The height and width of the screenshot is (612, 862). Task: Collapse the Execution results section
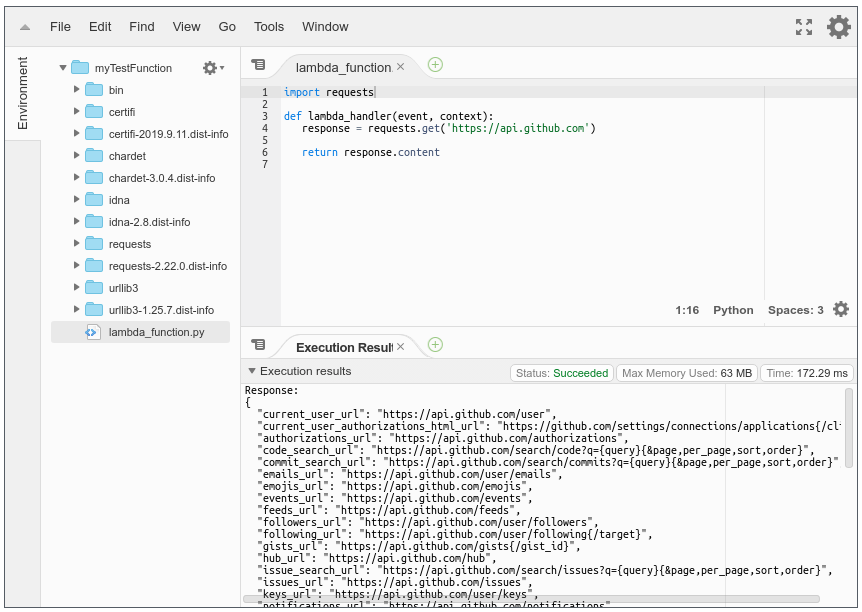(x=252, y=371)
